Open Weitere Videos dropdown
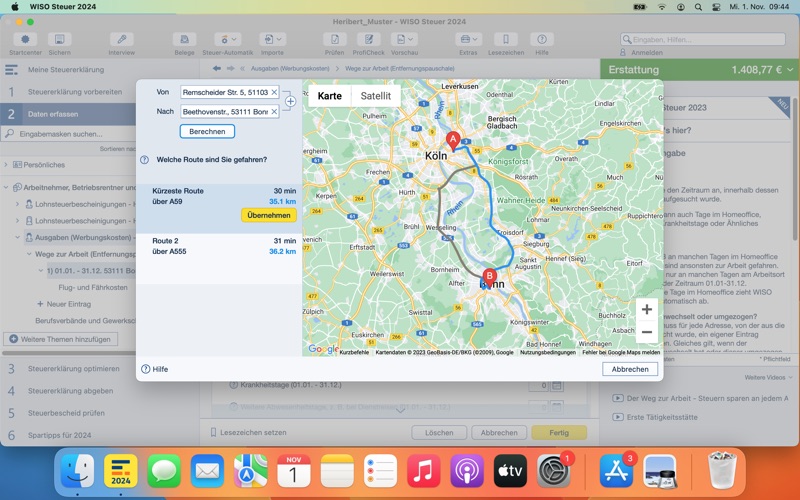This screenshot has height=500, width=800. point(768,378)
